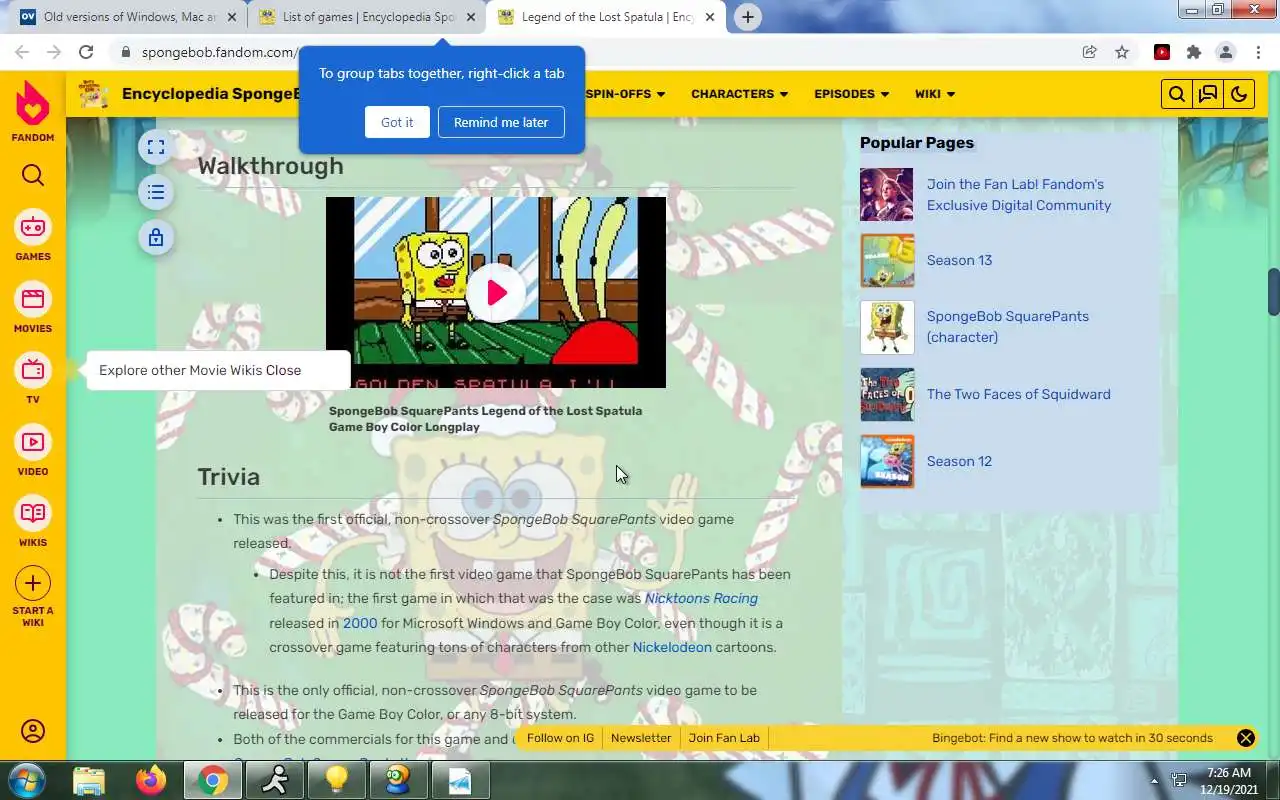Click the Newsletter link
The width and height of the screenshot is (1280, 800).
pos(641,738)
